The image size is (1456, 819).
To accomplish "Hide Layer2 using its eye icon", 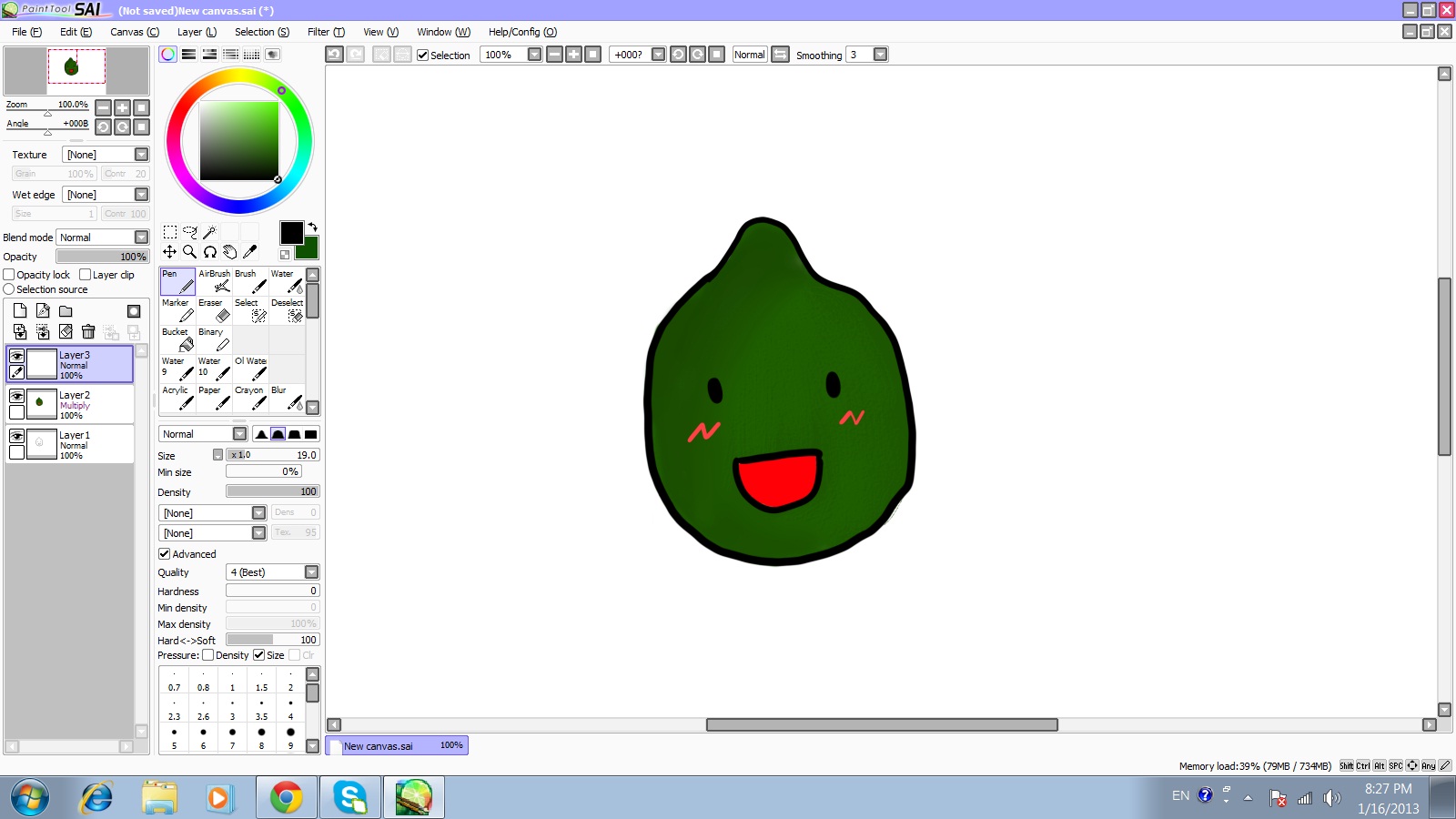I will tap(16, 396).
